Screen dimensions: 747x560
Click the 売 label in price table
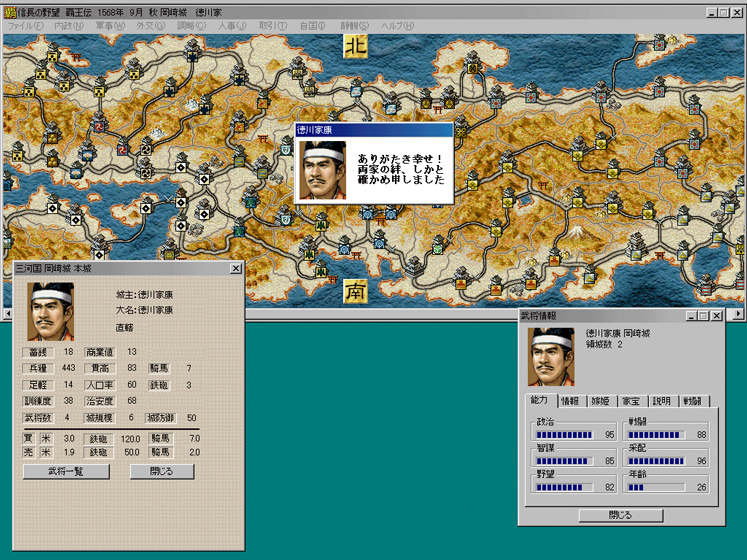[x=29, y=452]
